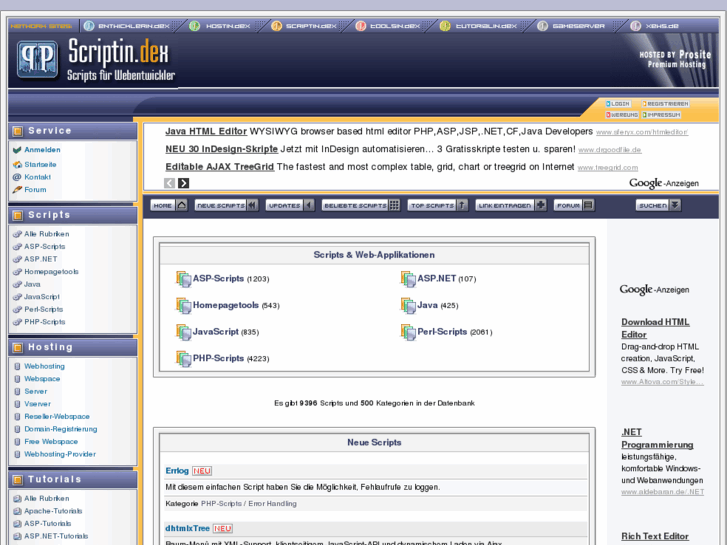
Task: Open Download HTML Editor Google ad
Action: pyautogui.click(x=655, y=328)
